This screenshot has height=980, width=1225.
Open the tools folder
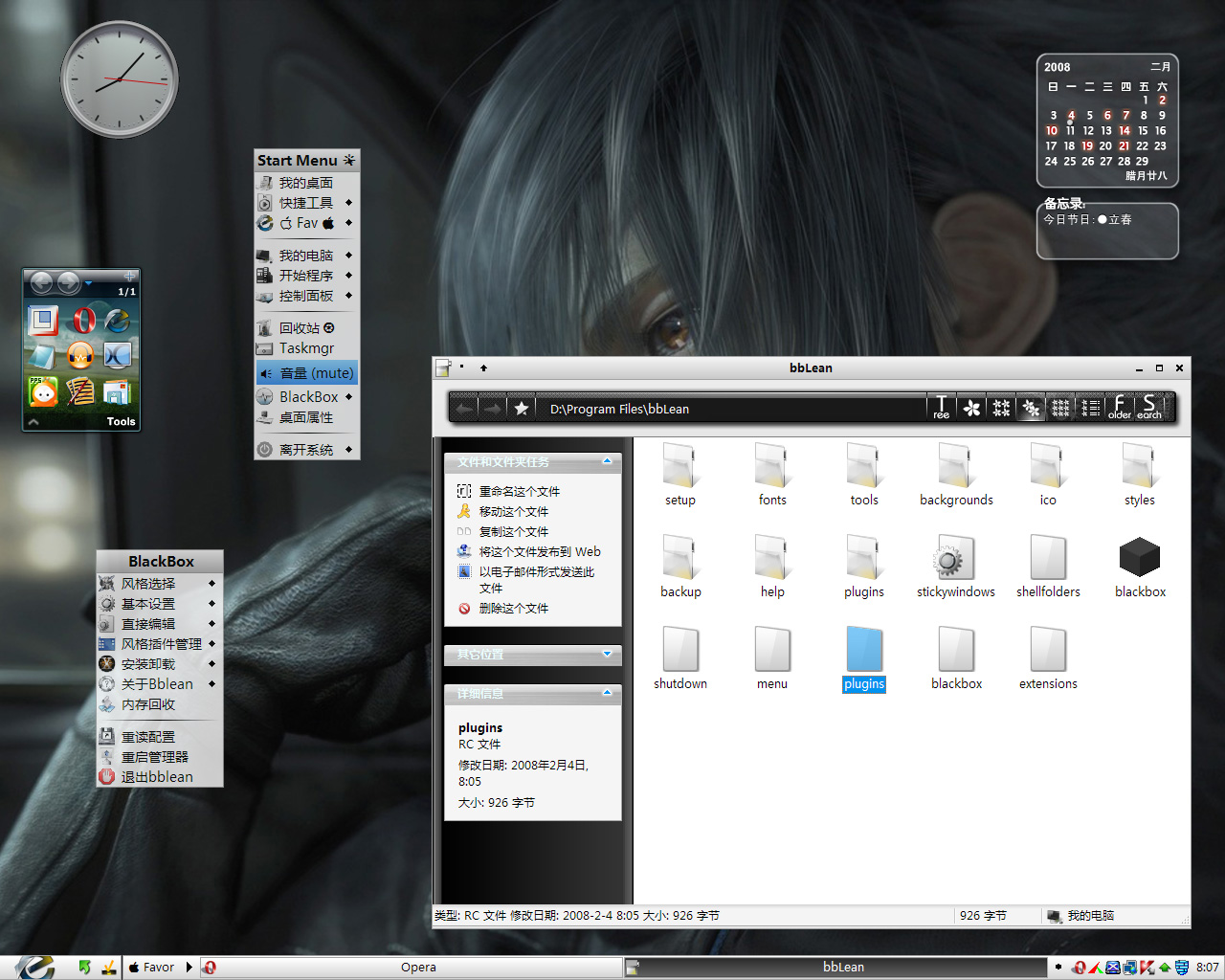click(864, 475)
